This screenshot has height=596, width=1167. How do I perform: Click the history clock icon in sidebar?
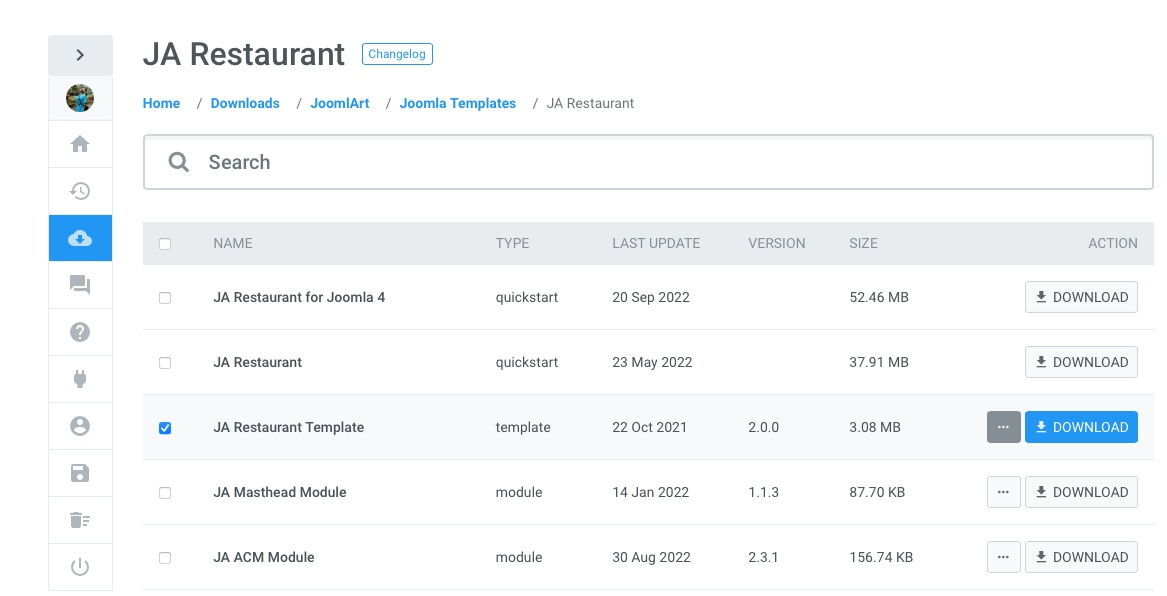click(80, 191)
